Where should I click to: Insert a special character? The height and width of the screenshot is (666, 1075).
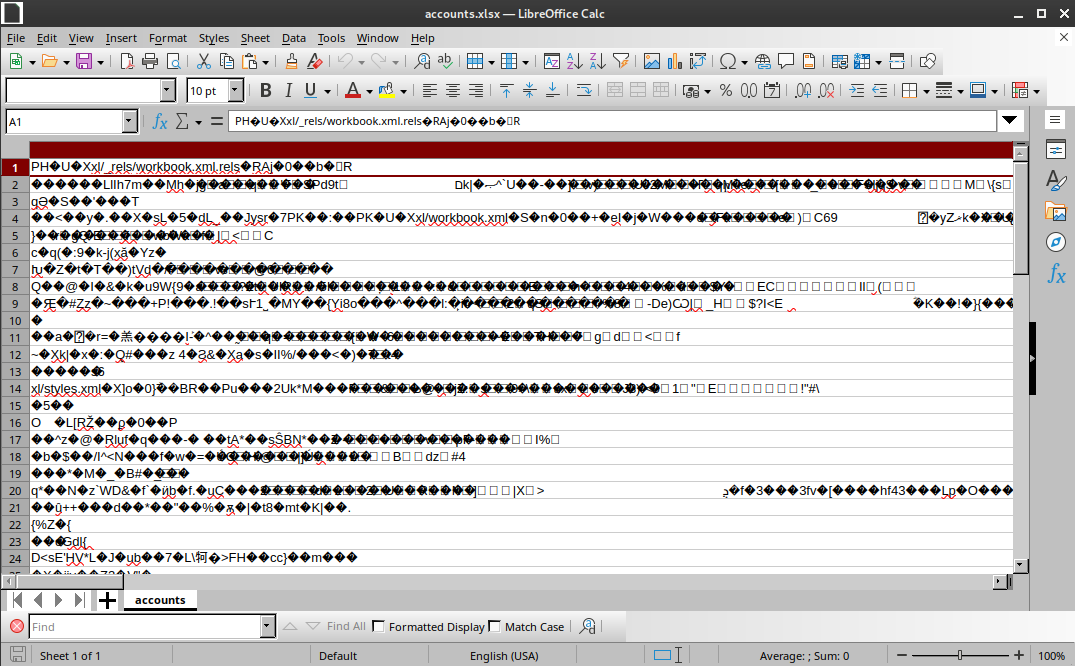(725, 61)
